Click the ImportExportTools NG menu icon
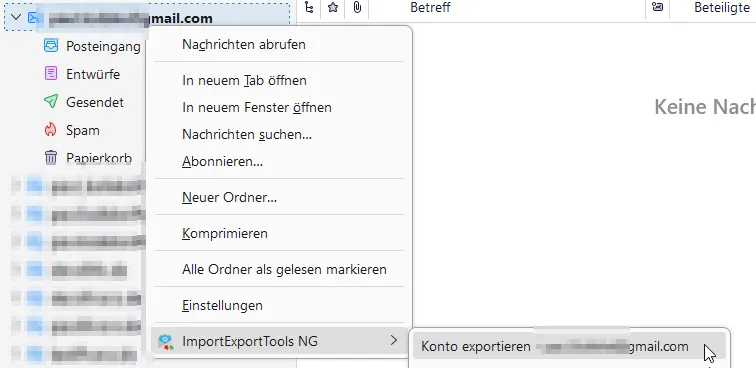 tap(165, 342)
